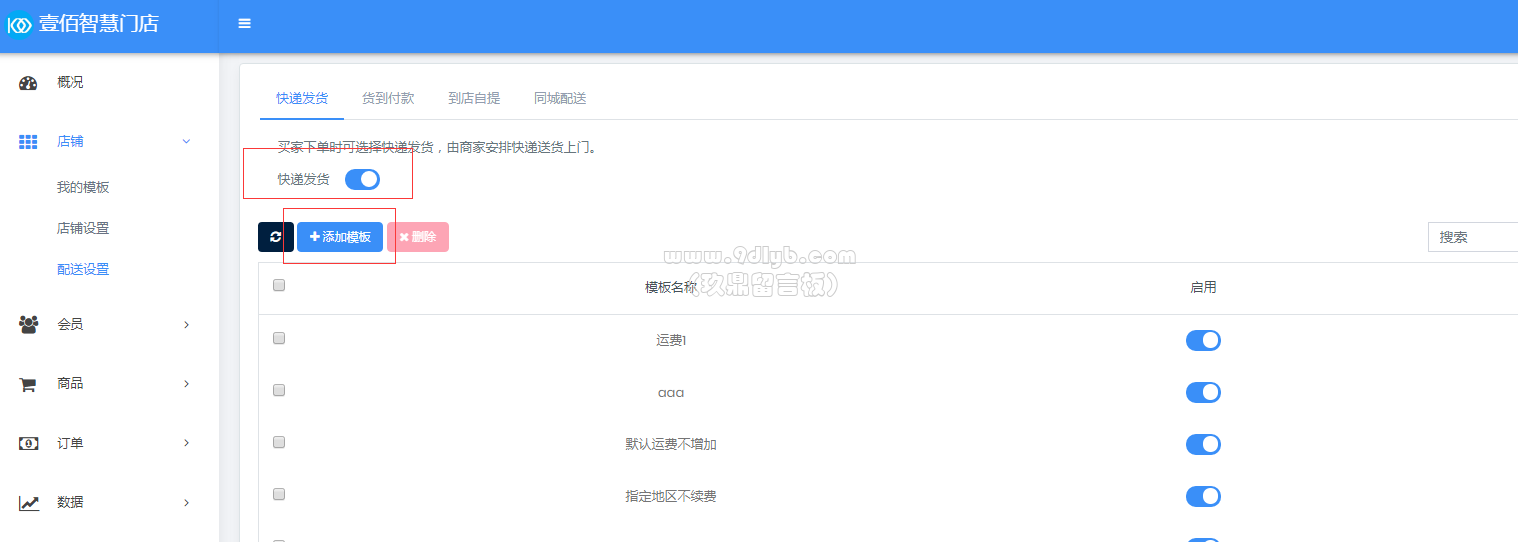Click the 运费1 template name
This screenshot has width=1518, height=542.
671,340
